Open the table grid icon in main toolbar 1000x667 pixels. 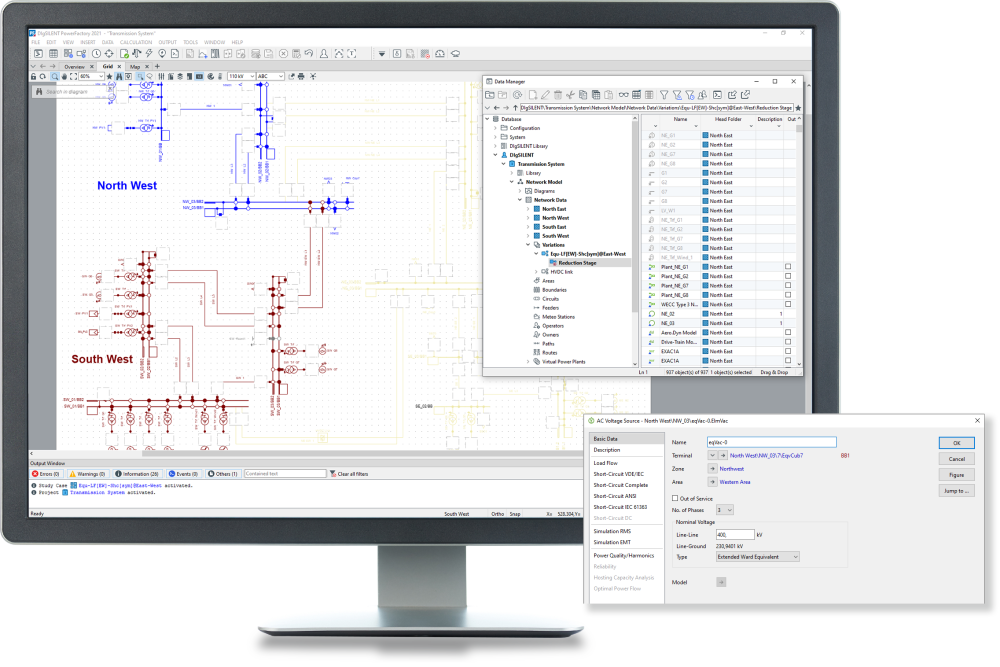pos(54,54)
